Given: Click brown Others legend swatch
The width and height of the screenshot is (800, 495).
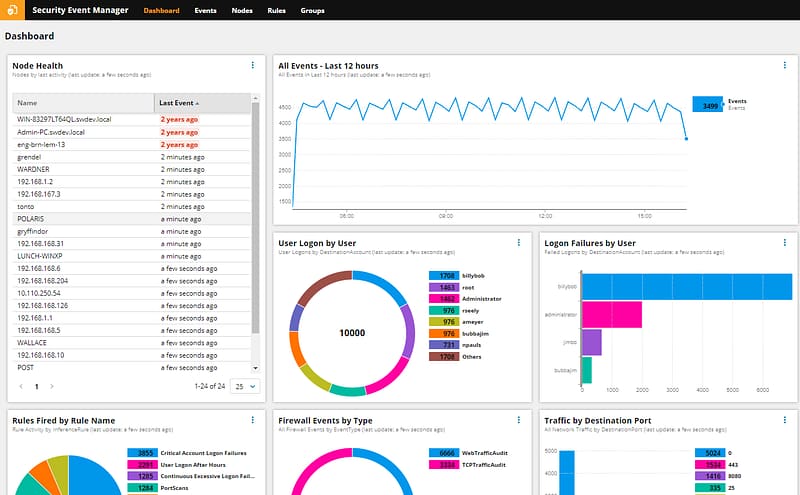Looking at the screenshot, I should (x=444, y=357).
